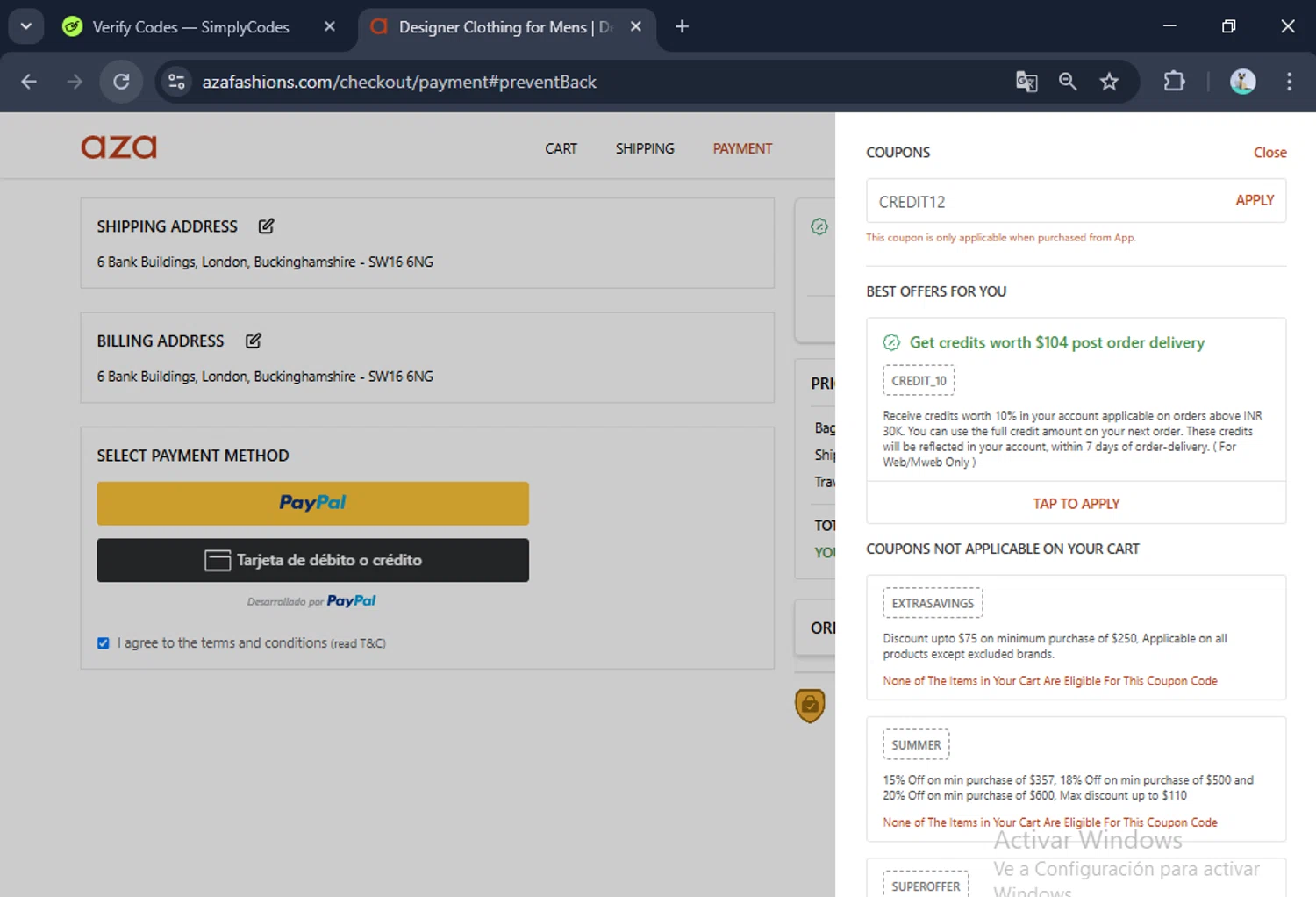Click 'Get credits worth $104' headline
This screenshot has width=1316, height=897.
pyautogui.click(x=1056, y=342)
